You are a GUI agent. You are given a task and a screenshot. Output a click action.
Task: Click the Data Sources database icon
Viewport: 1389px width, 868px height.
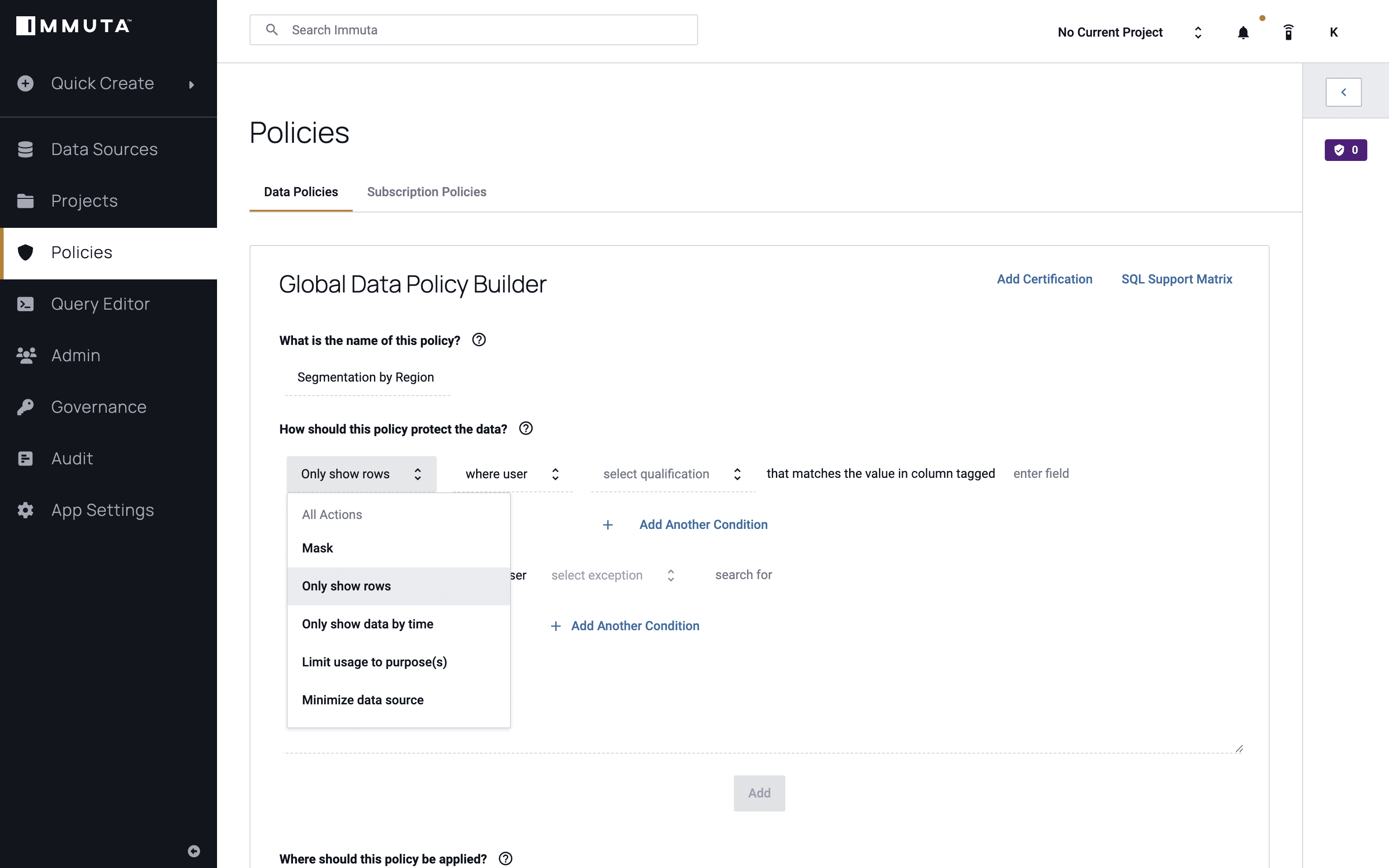[25, 149]
